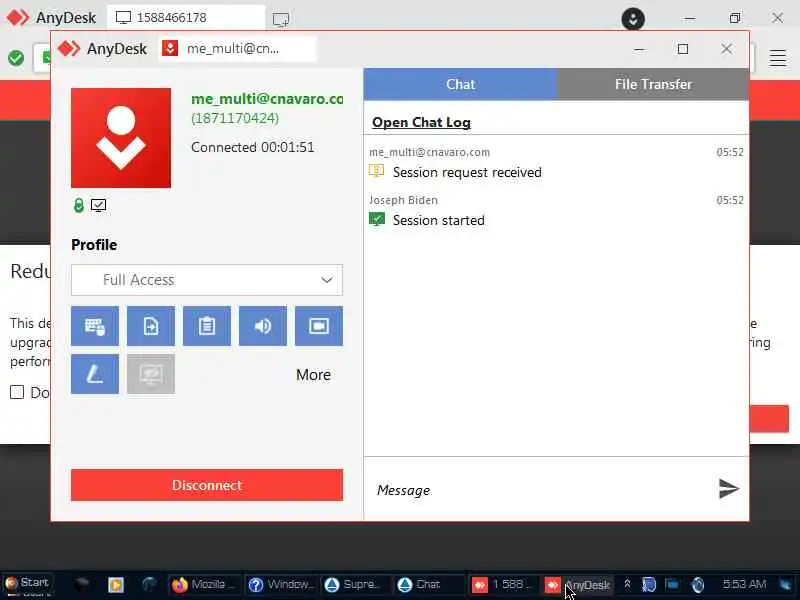Disconnect the AnyDesk session
Screen dimensions: 800x600
(x=207, y=485)
